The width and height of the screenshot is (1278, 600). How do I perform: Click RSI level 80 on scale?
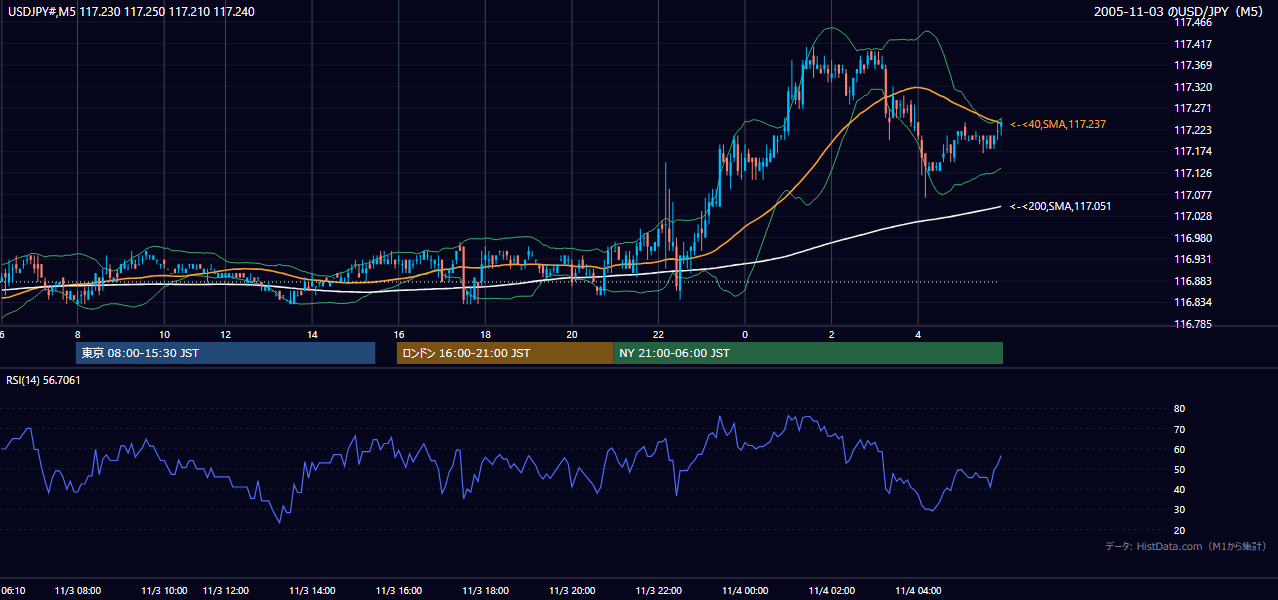click(x=1179, y=409)
